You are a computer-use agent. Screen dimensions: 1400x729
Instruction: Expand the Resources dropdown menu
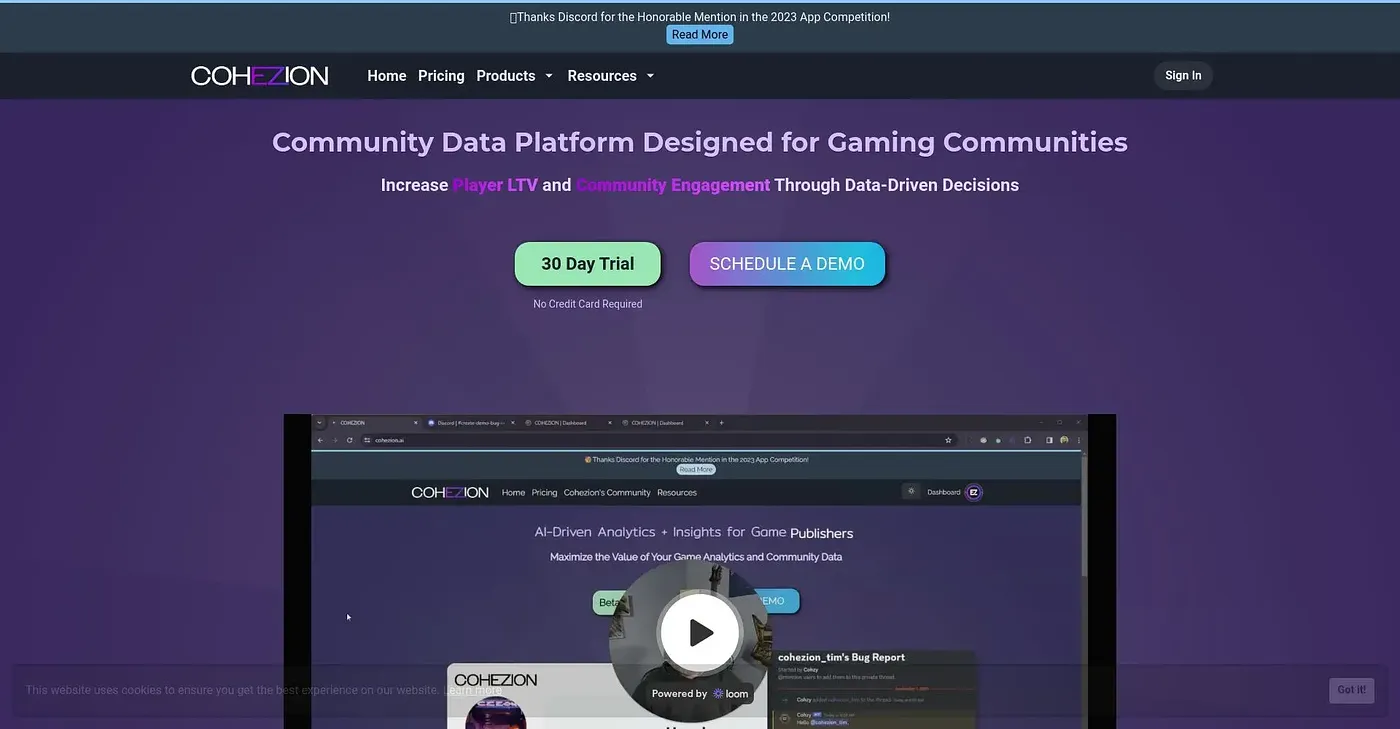(611, 76)
